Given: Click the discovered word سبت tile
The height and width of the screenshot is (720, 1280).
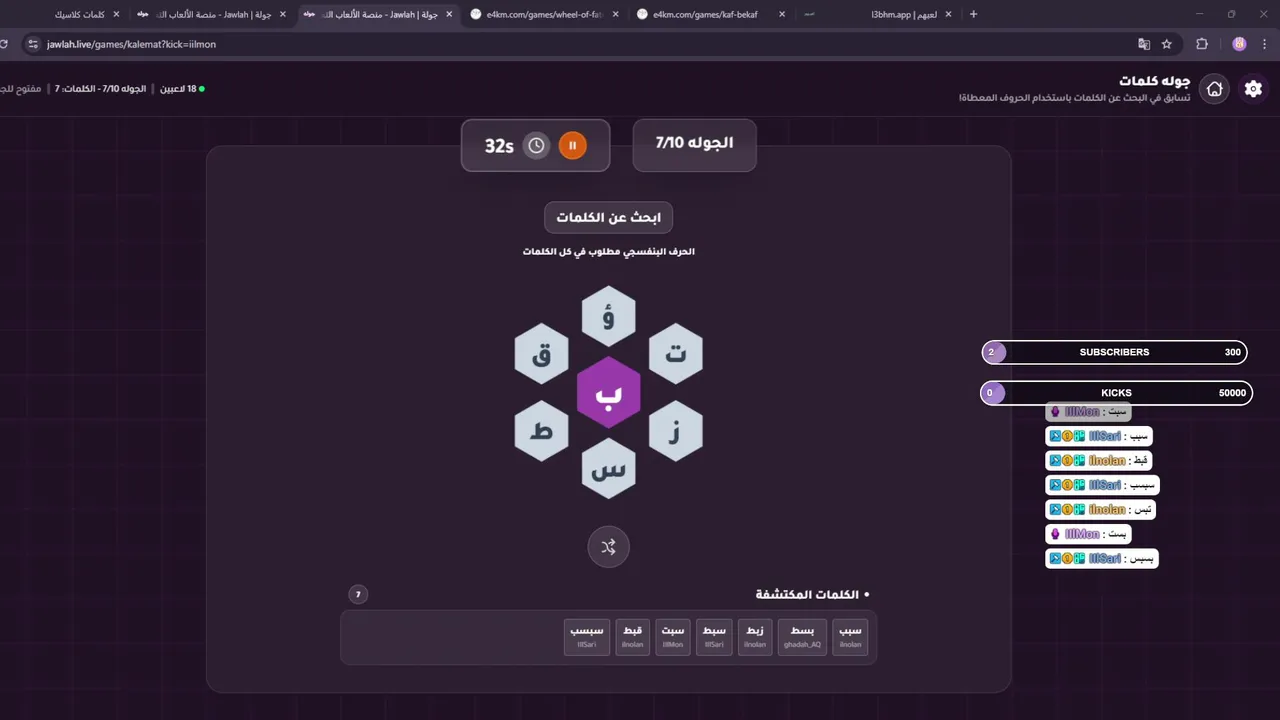Looking at the screenshot, I should (673, 637).
